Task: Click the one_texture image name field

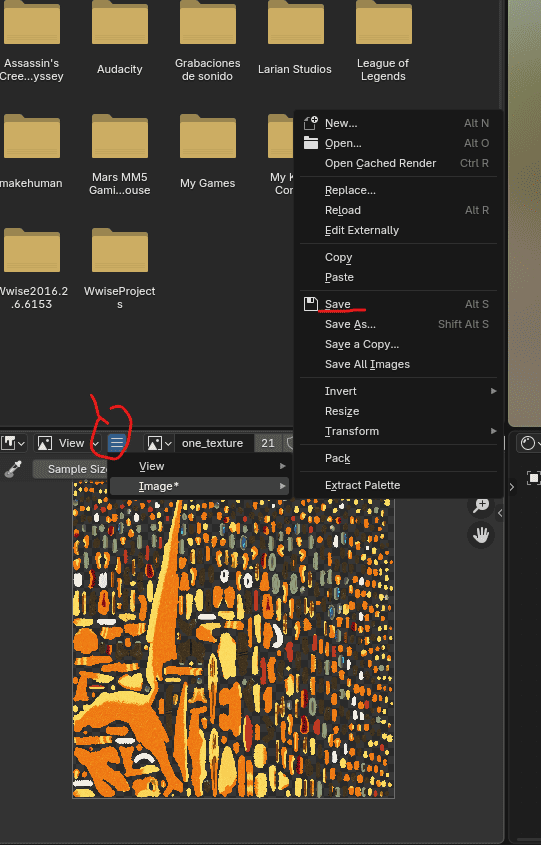Action: click(x=213, y=443)
